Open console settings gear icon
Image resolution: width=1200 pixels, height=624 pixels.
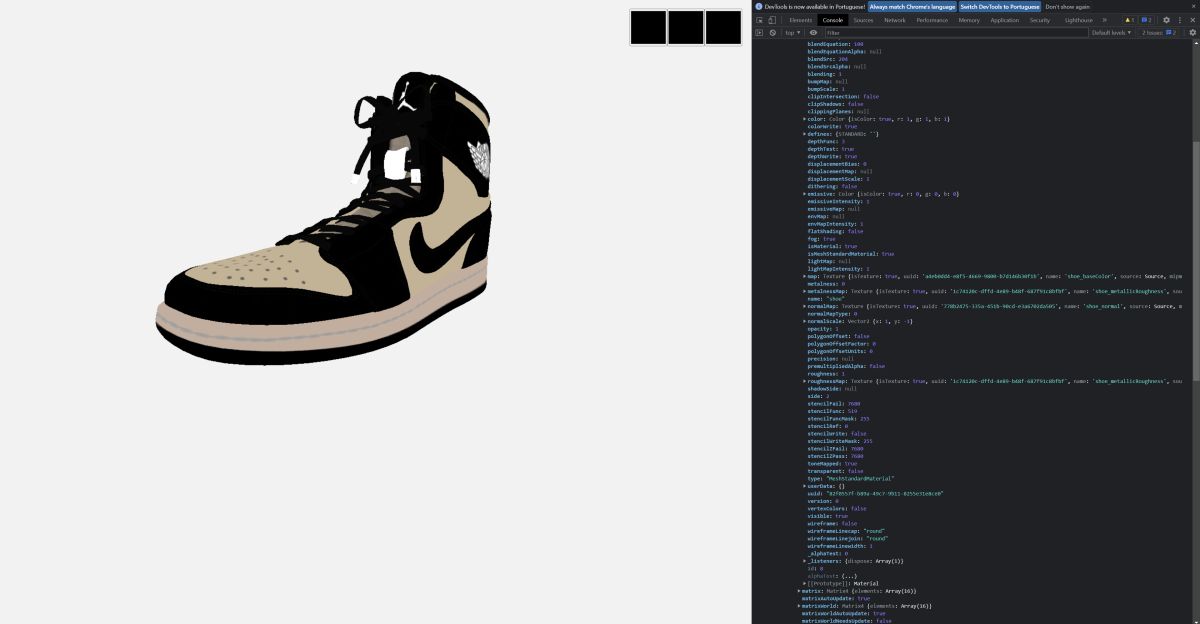pos(1192,33)
